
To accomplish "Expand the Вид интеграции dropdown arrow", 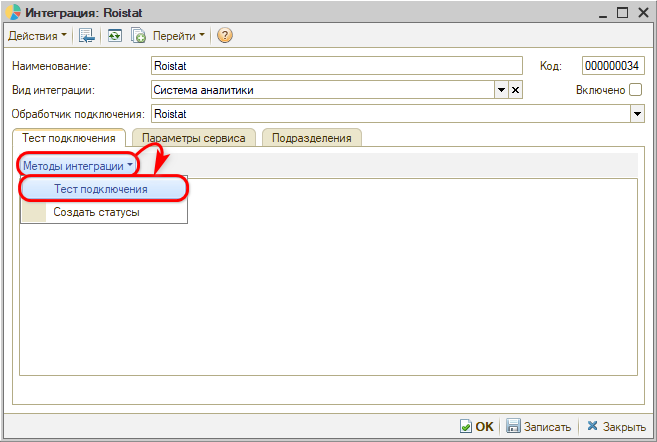I will (501, 90).
